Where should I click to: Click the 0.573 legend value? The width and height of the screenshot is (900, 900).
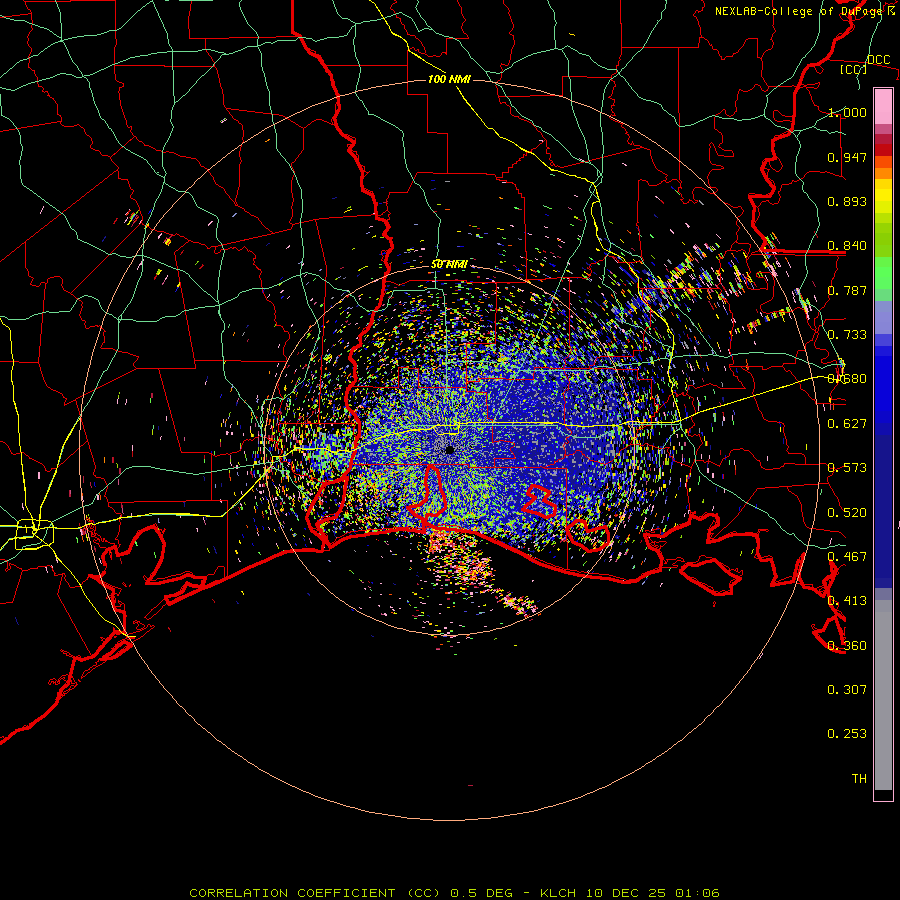click(x=847, y=468)
